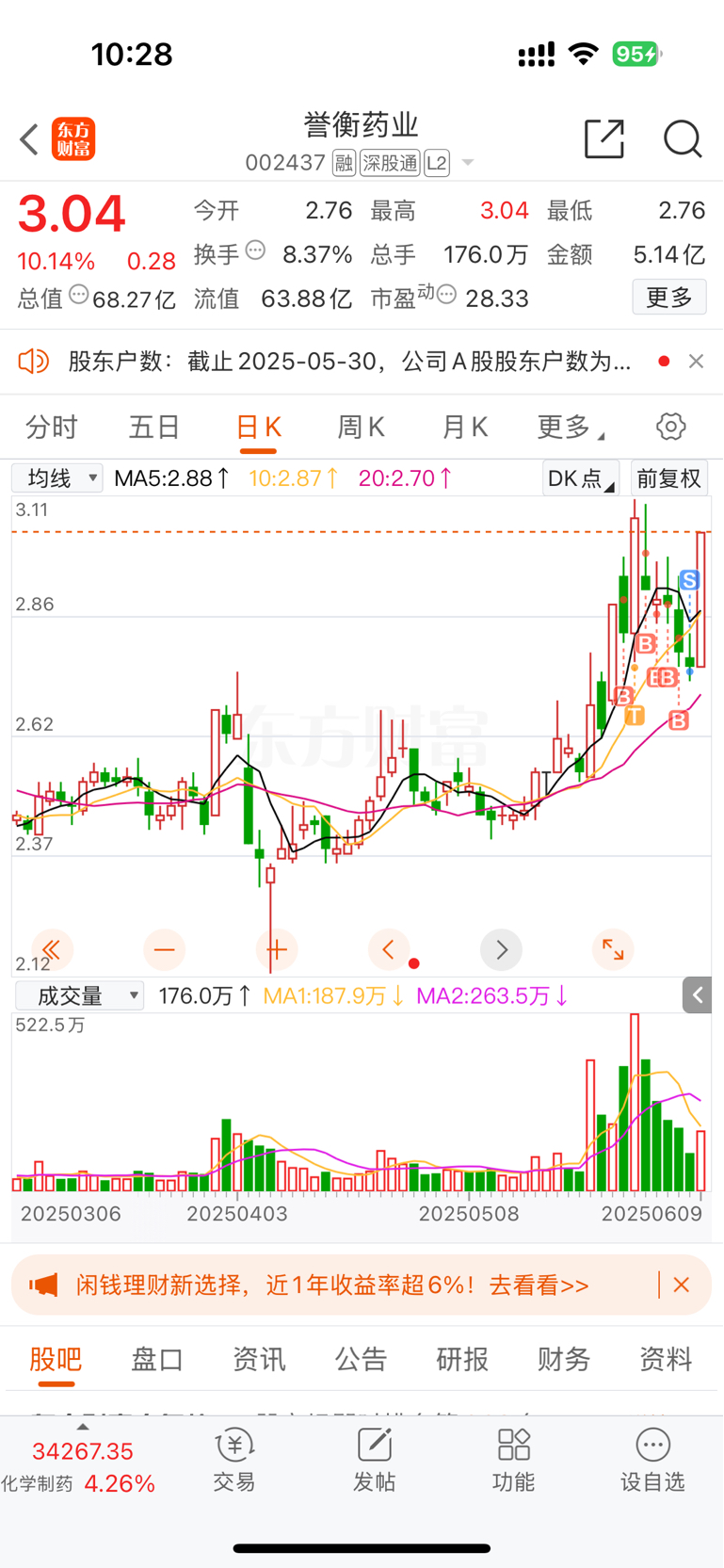
Task: Tap the MA5:2.88 value label
Action: tap(171, 478)
